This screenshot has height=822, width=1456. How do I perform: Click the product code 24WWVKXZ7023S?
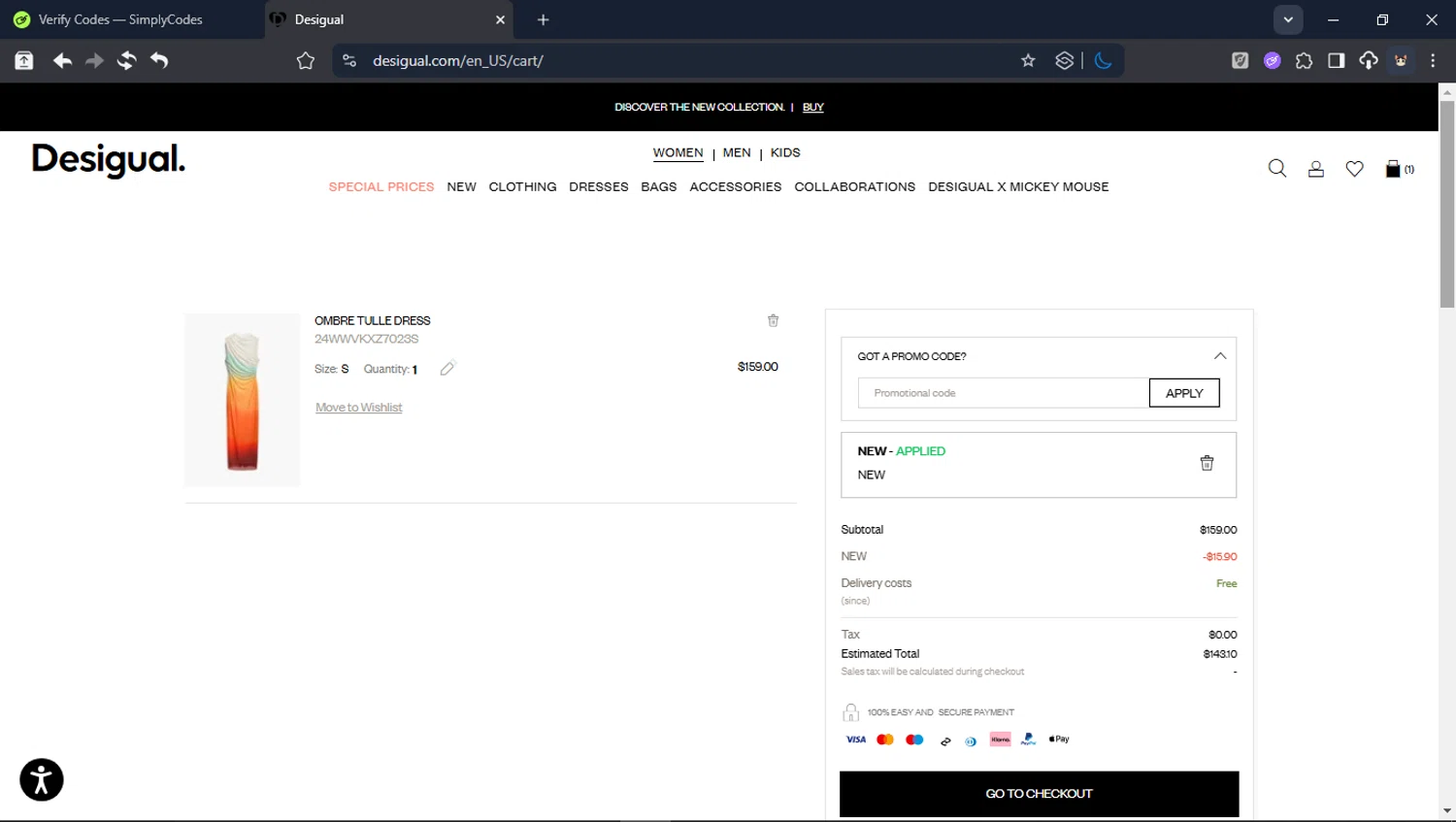point(367,339)
